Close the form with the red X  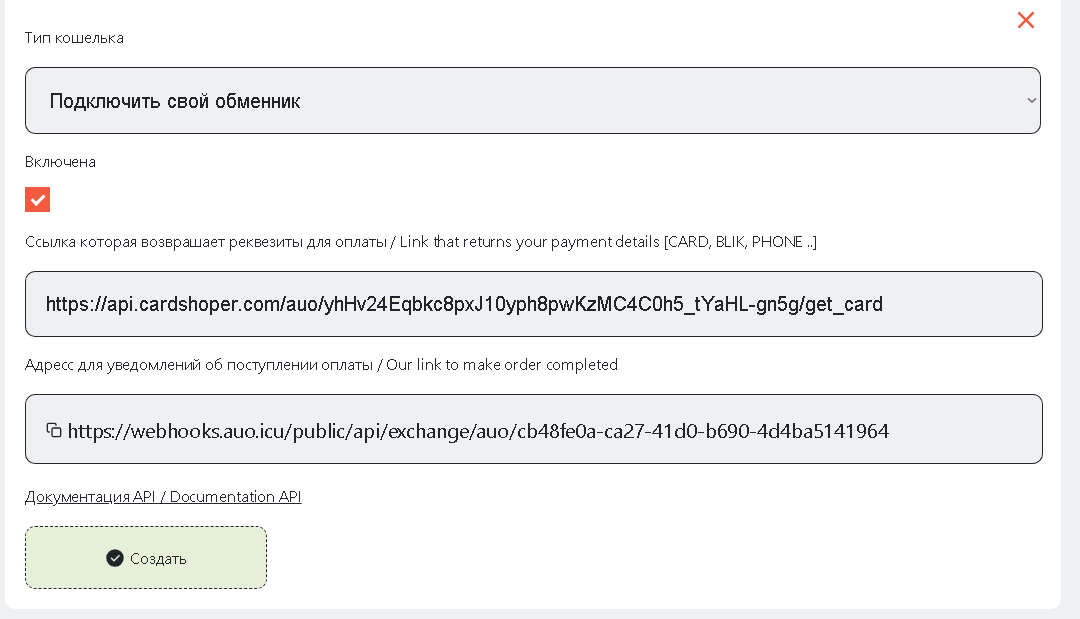(x=1025, y=20)
